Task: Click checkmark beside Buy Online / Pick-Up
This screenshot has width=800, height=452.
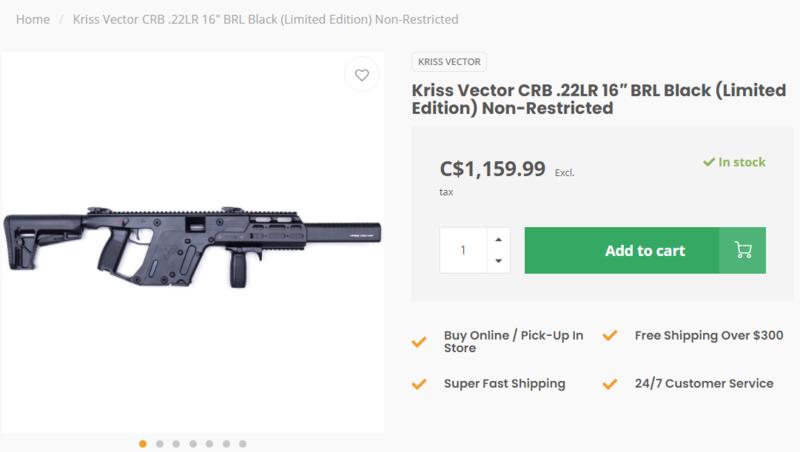Action: pyautogui.click(x=419, y=341)
